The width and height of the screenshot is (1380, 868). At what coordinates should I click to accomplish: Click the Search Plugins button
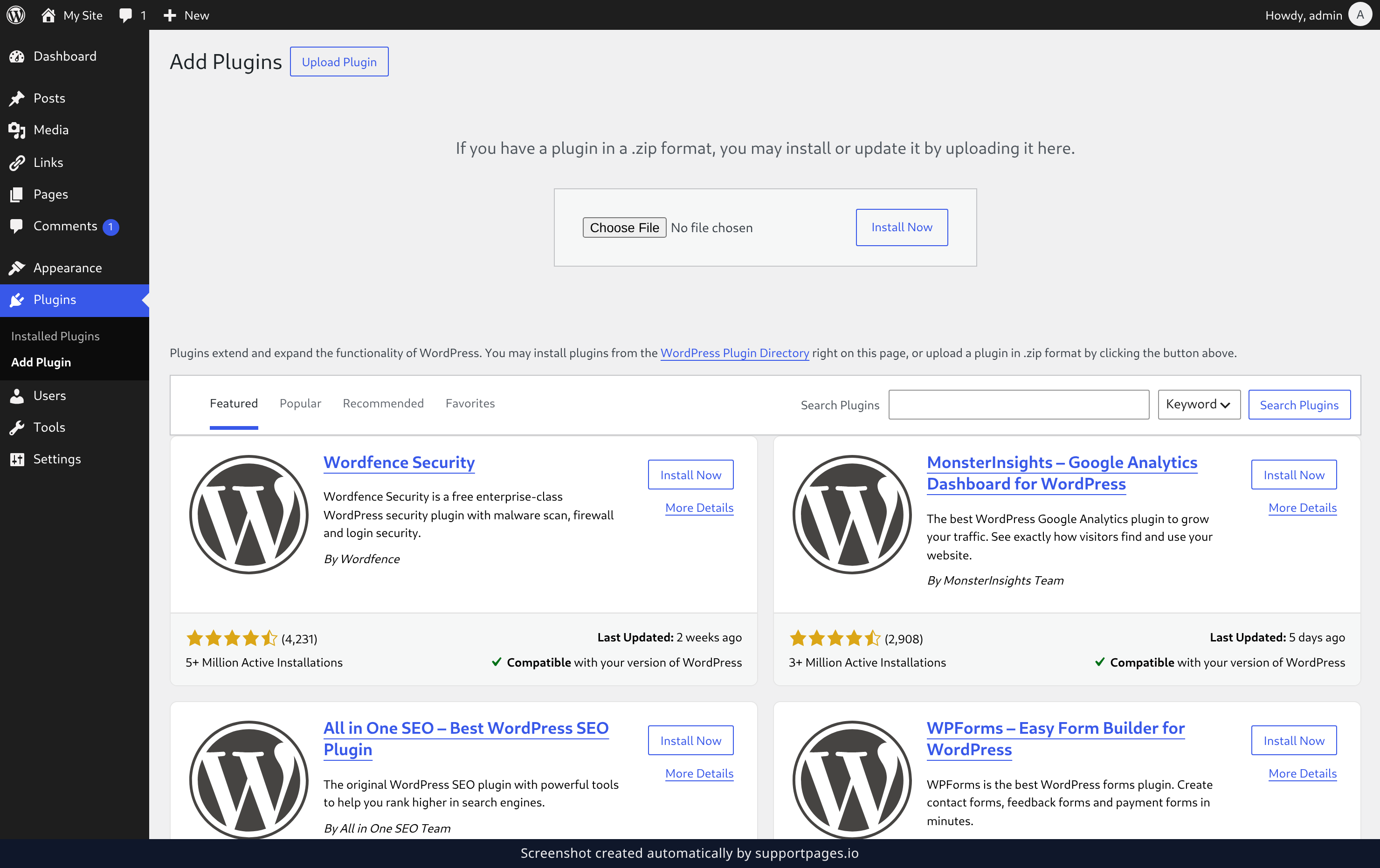click(1299, 405)
